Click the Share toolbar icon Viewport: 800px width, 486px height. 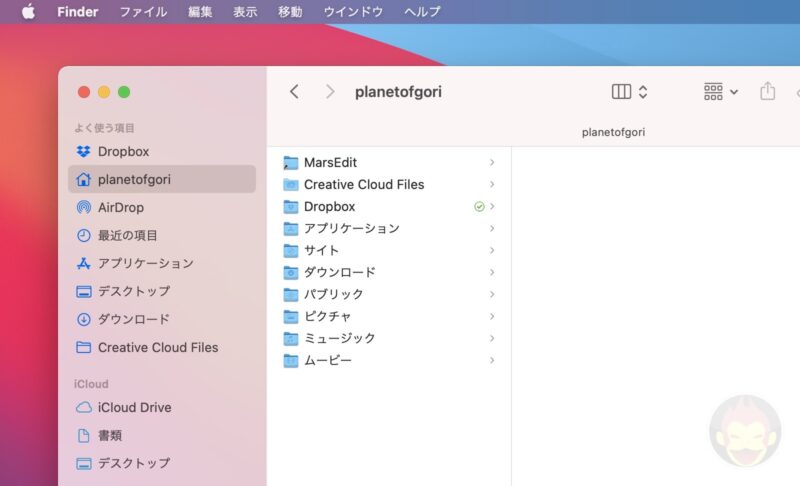pyautogui.click(x=767, y=92)
